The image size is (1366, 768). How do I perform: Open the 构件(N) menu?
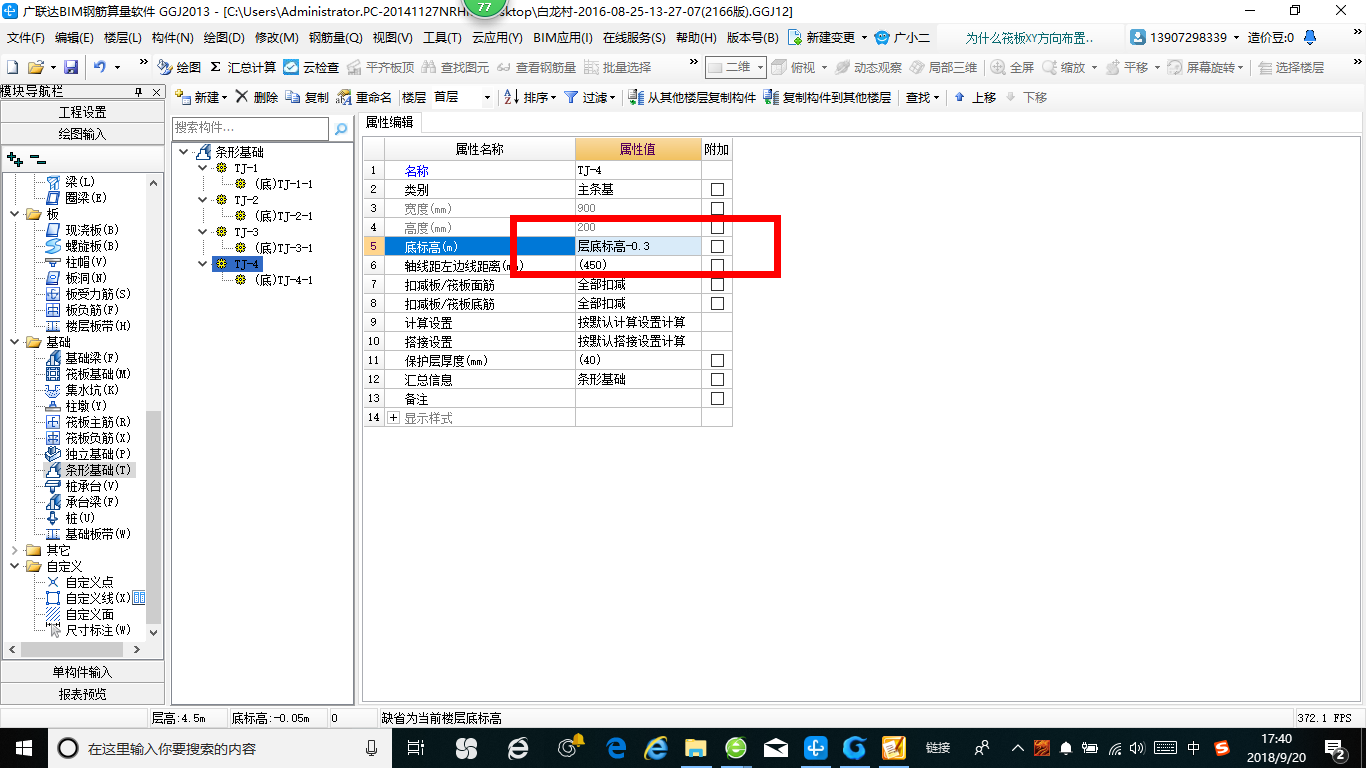pyautogui.click(x=173, y=38)
